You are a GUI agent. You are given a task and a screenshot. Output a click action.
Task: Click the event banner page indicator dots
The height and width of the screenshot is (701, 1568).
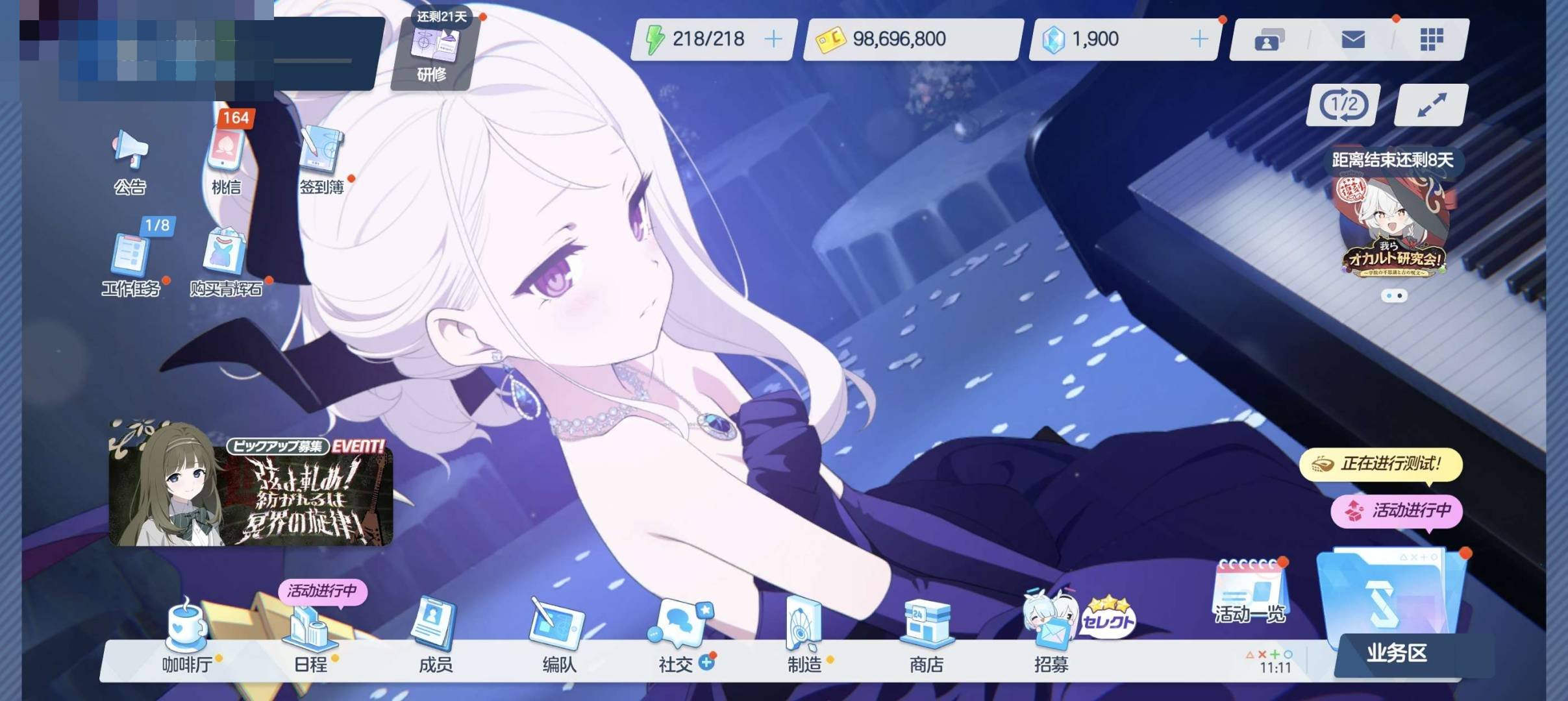[1394, 295]
